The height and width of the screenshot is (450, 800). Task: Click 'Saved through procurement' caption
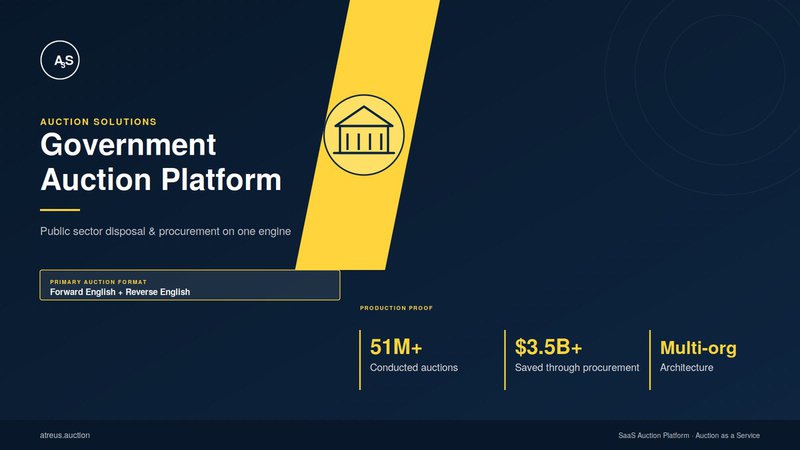click(x=577, y=367)
